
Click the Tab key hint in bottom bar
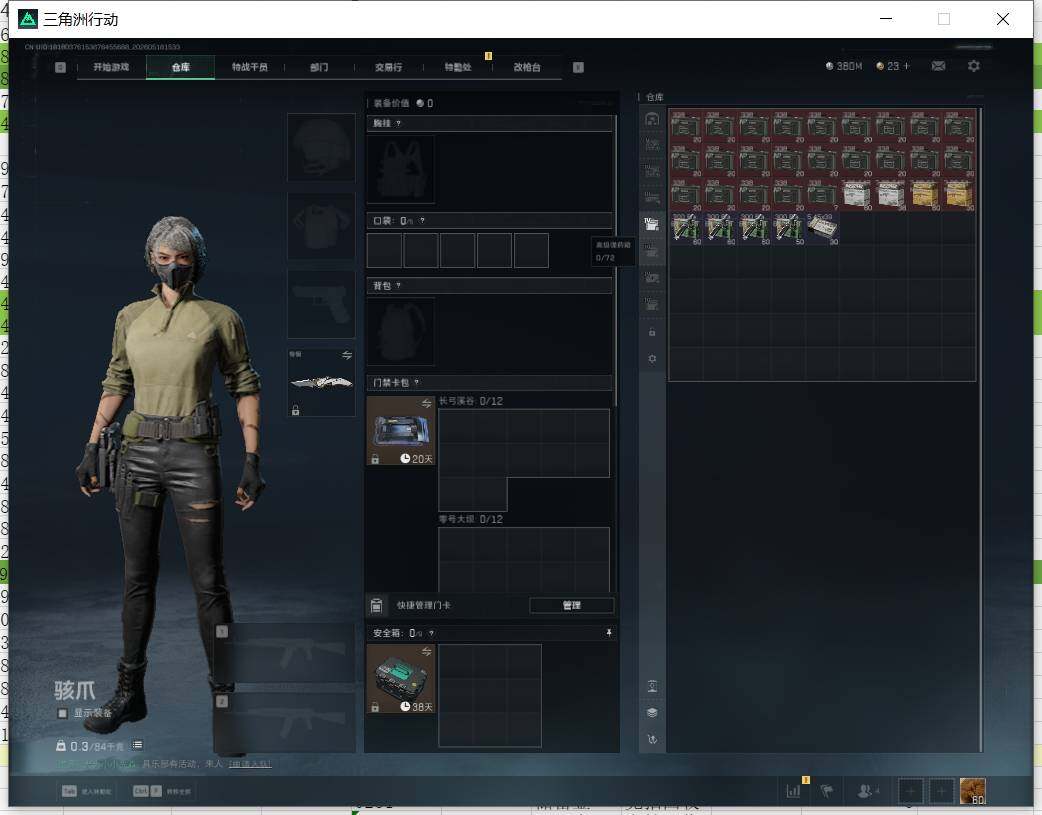pyautogui.click(x=69, y=791)
